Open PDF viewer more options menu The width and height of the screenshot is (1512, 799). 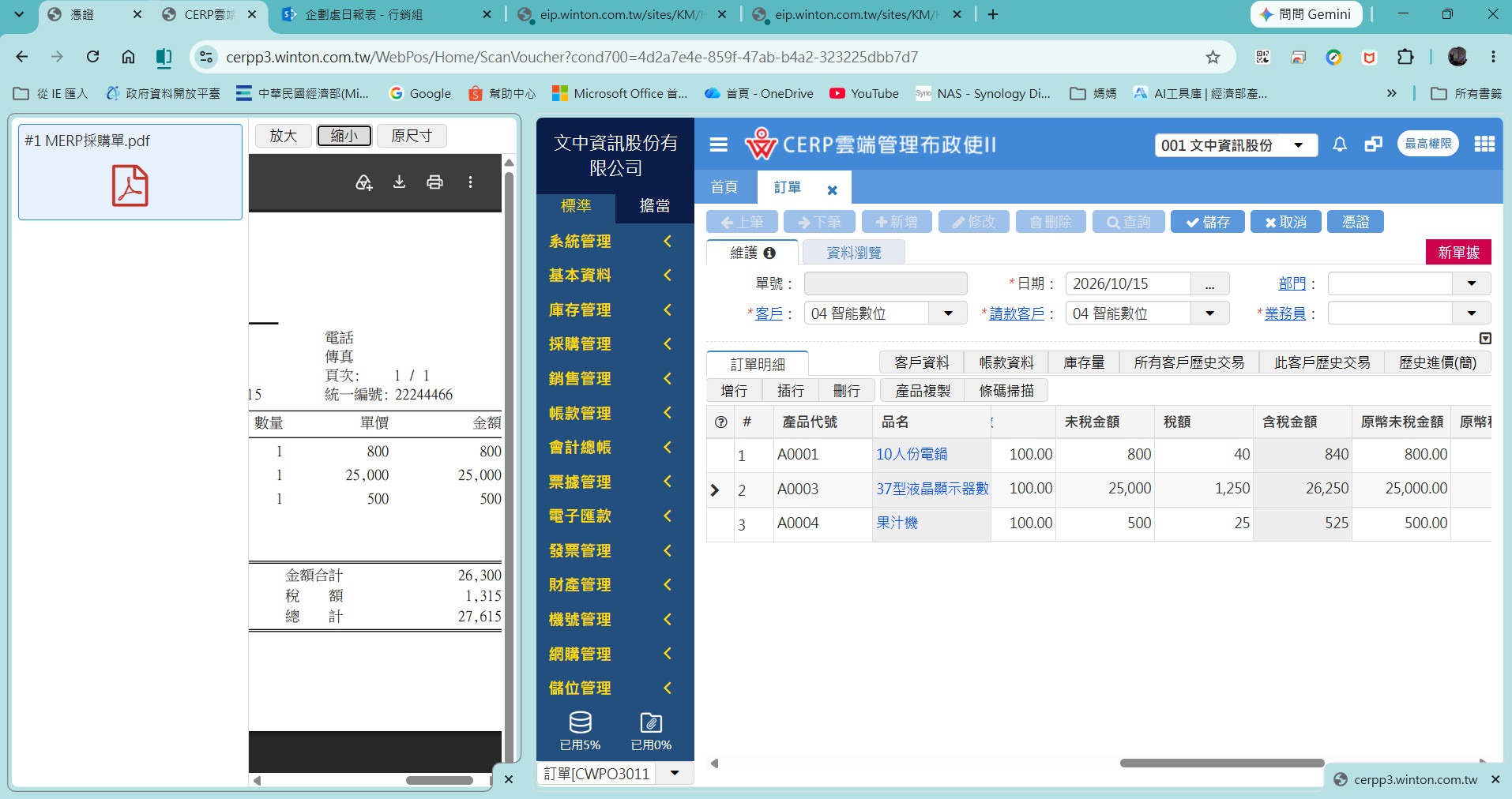tap(470, 182)
